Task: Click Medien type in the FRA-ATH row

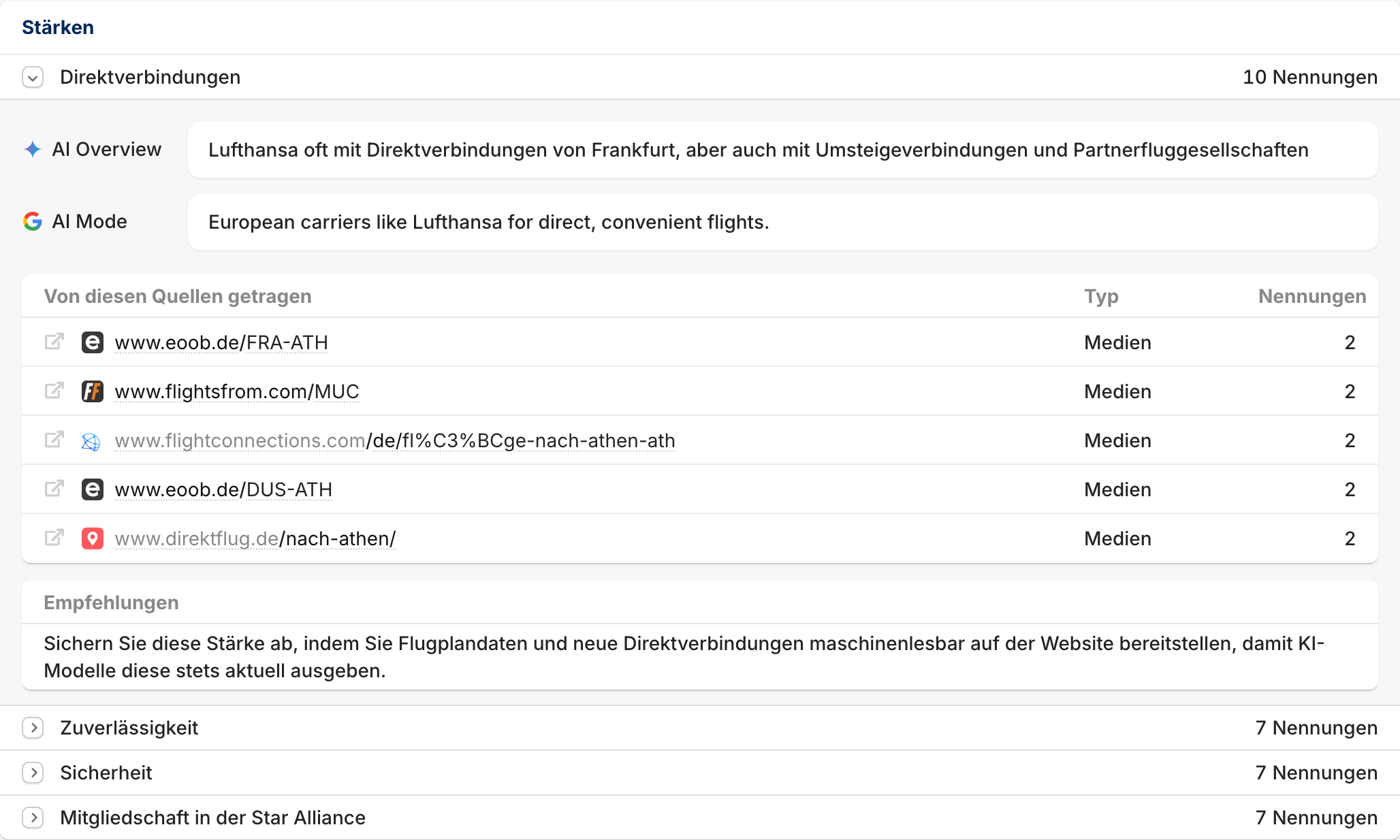Action: [x=1118, y=342]
